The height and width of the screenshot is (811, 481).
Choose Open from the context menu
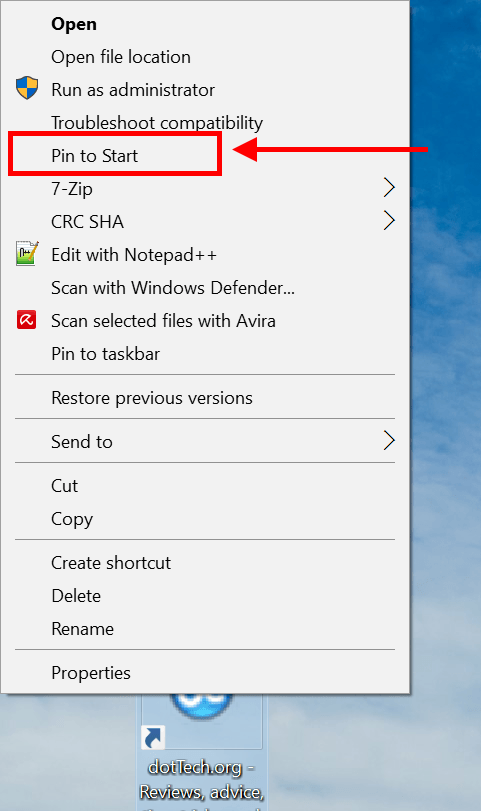coord(74,24)
